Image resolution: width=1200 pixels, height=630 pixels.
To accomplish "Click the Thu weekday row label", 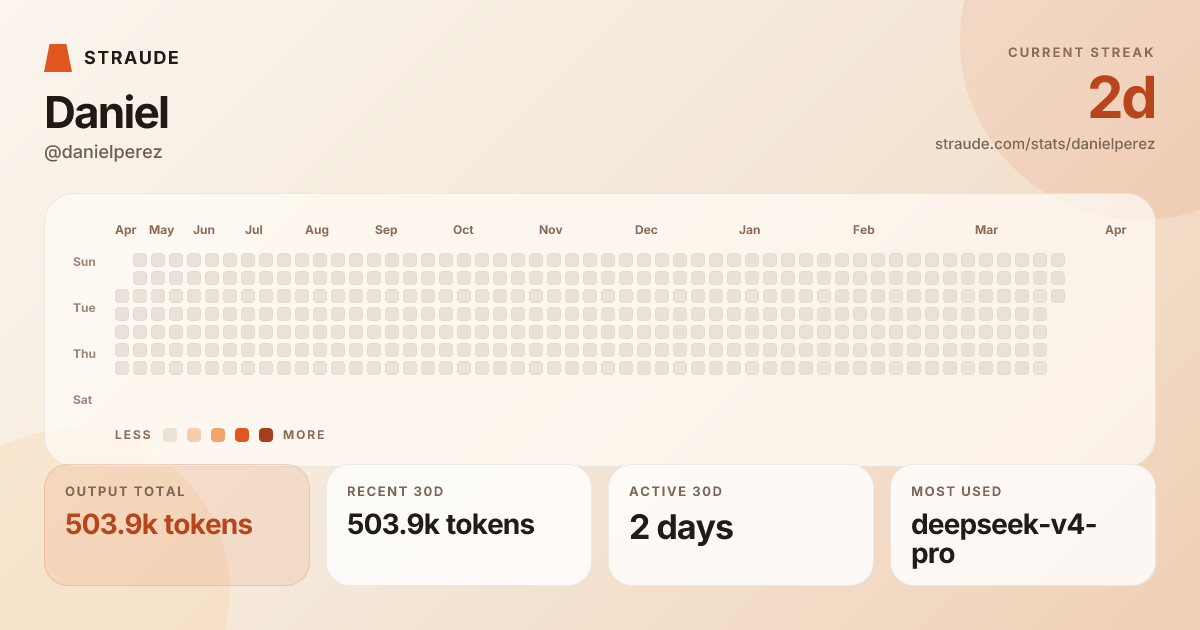I will 84,354.
